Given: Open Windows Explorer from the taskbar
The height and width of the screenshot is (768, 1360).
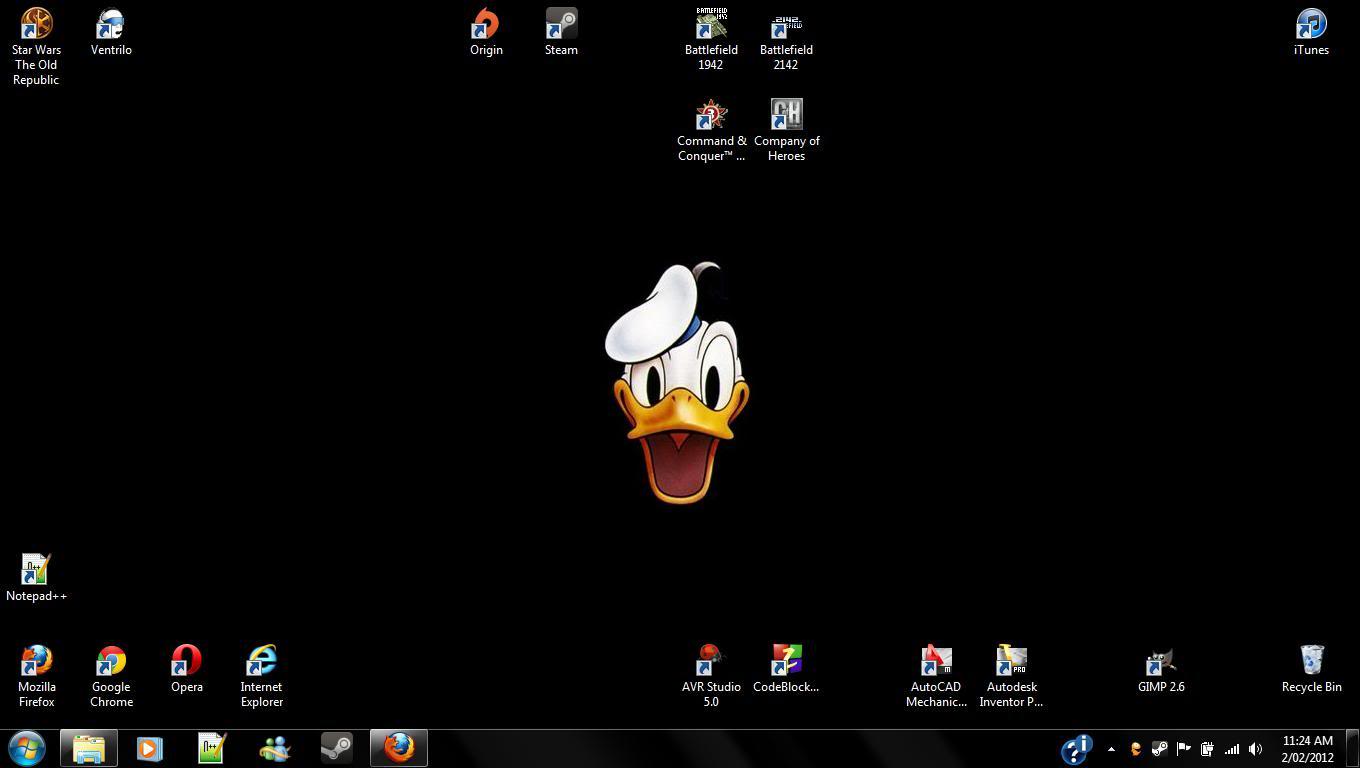Looking at the screenshot, I should (89, 748).
